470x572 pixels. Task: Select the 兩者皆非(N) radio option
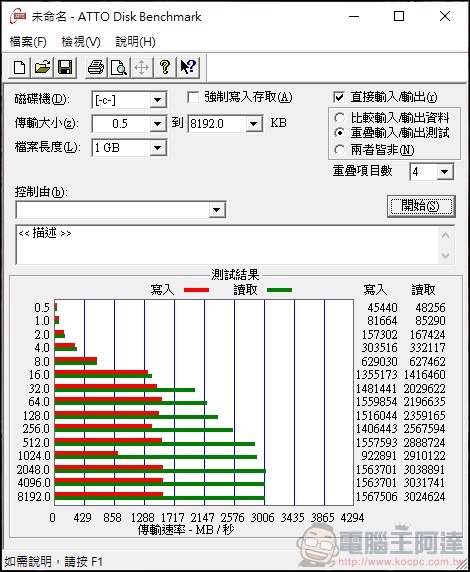point(339,150)
